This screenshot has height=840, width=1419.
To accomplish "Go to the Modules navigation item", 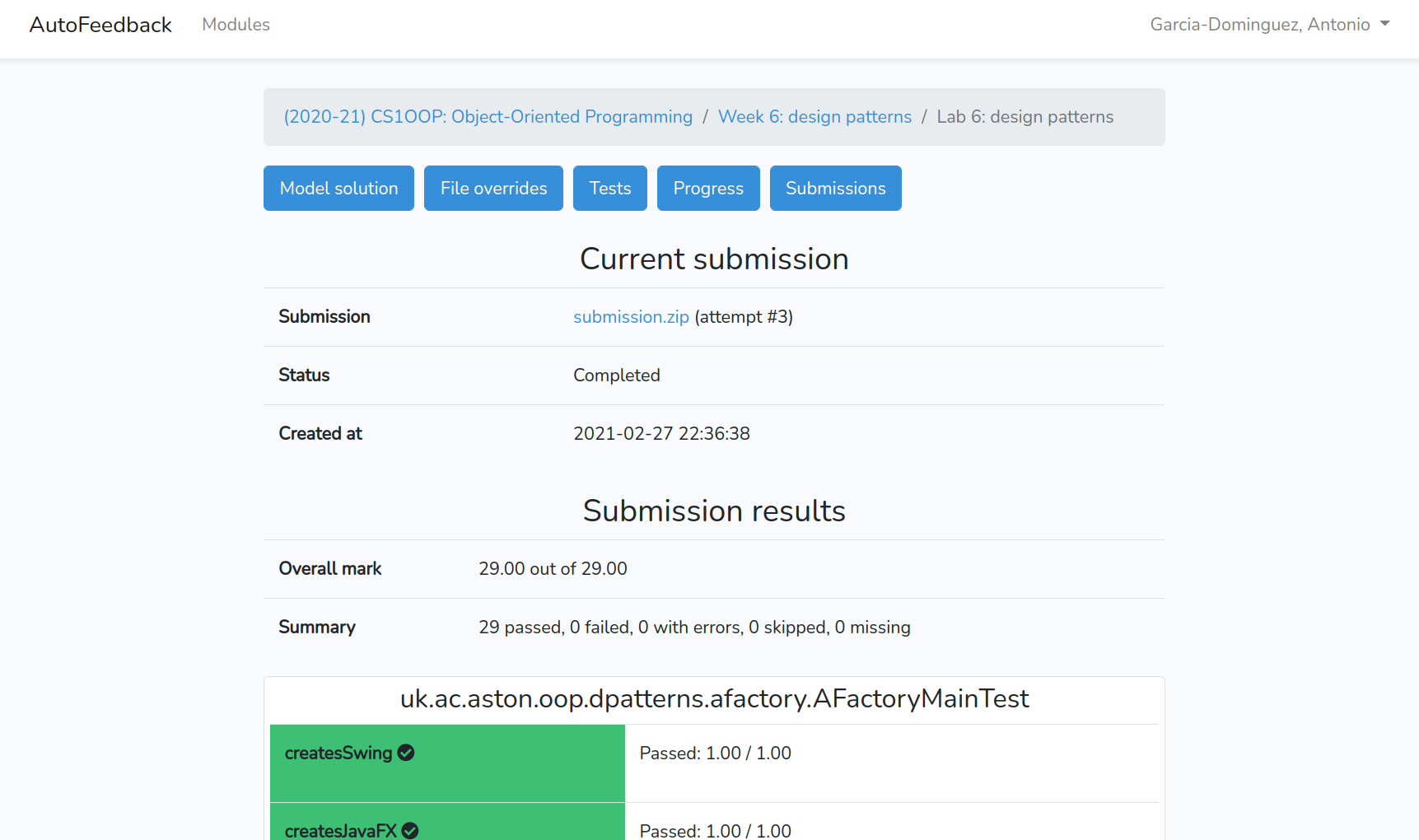I will pyautogui.click(x=236, y=25).
